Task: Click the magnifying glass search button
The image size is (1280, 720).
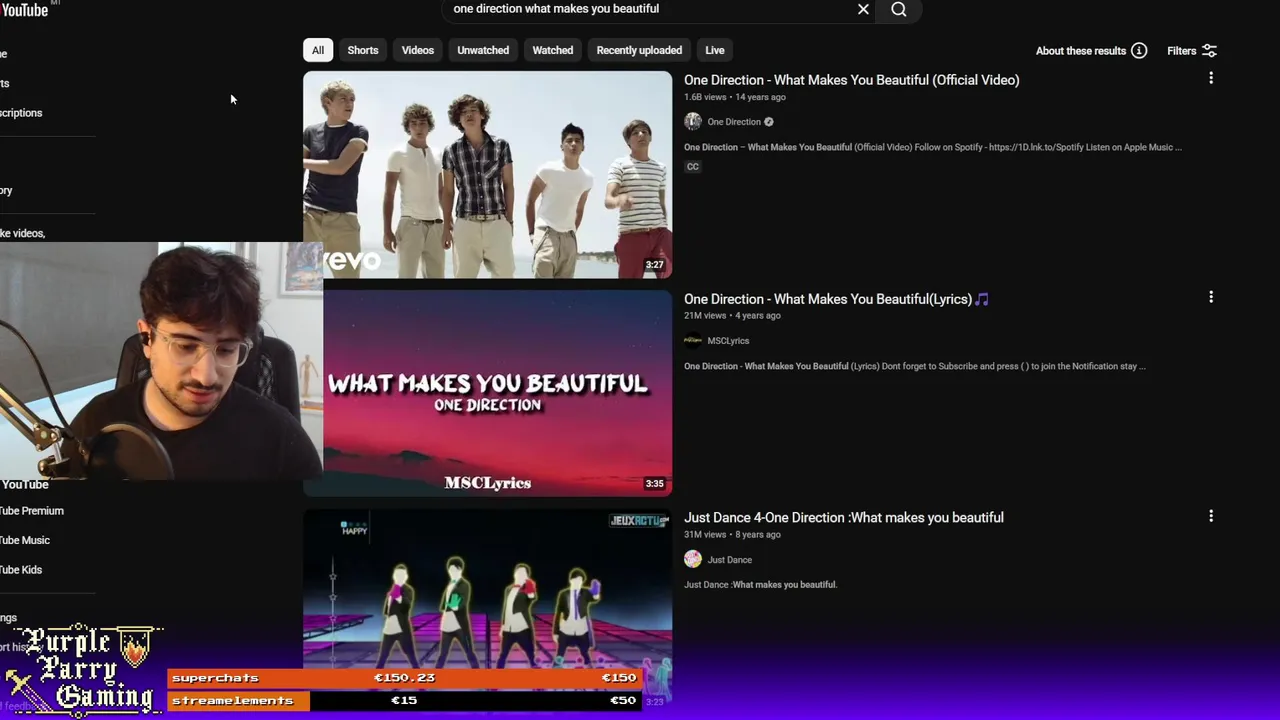Action: click(x=899, y=9)
